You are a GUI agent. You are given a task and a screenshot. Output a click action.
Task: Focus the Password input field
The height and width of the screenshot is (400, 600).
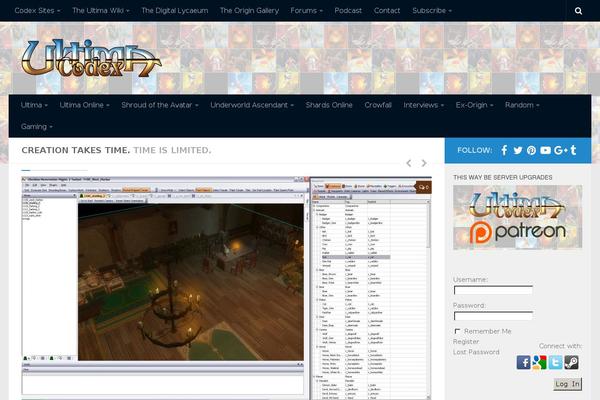tap(493, 316)
